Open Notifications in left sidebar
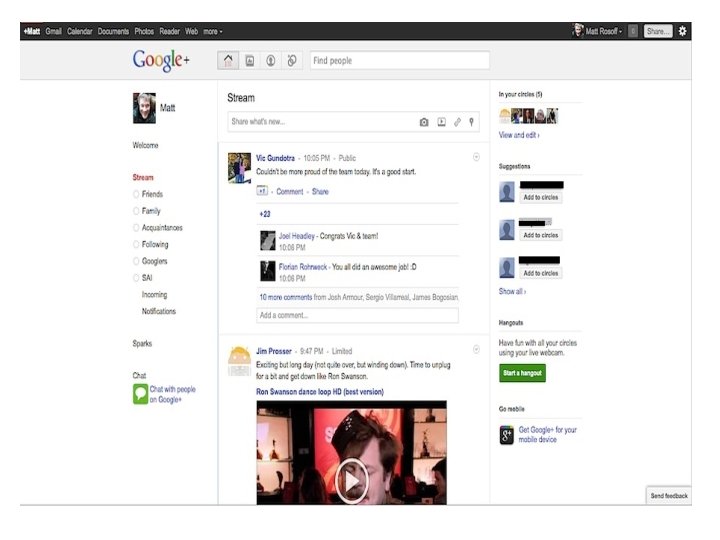 (159, 311)
